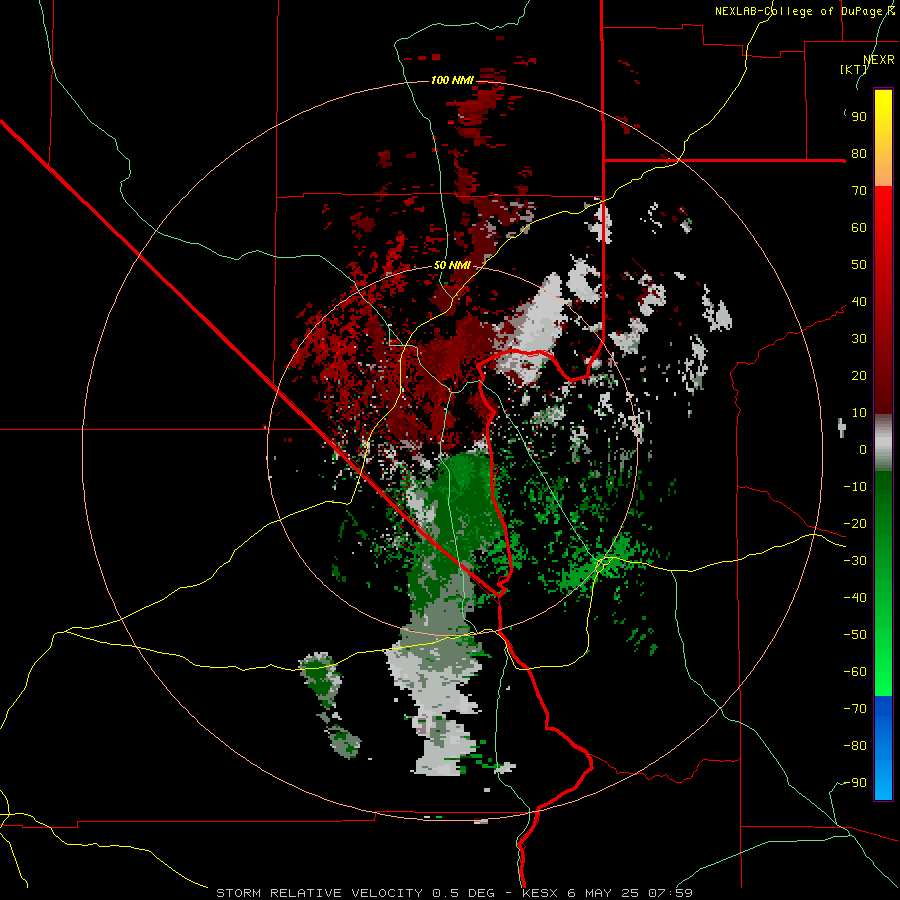Click the "0.5 DEG" elevation text in caption
Viewport: 900px width, 900px height.
point(463,893)
